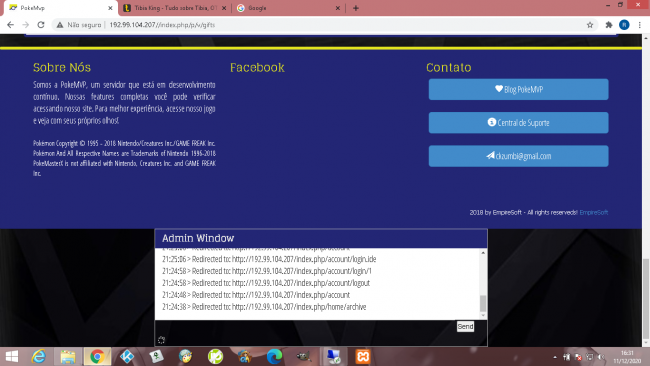Switch to the Tibia King tab

point(175,8)
